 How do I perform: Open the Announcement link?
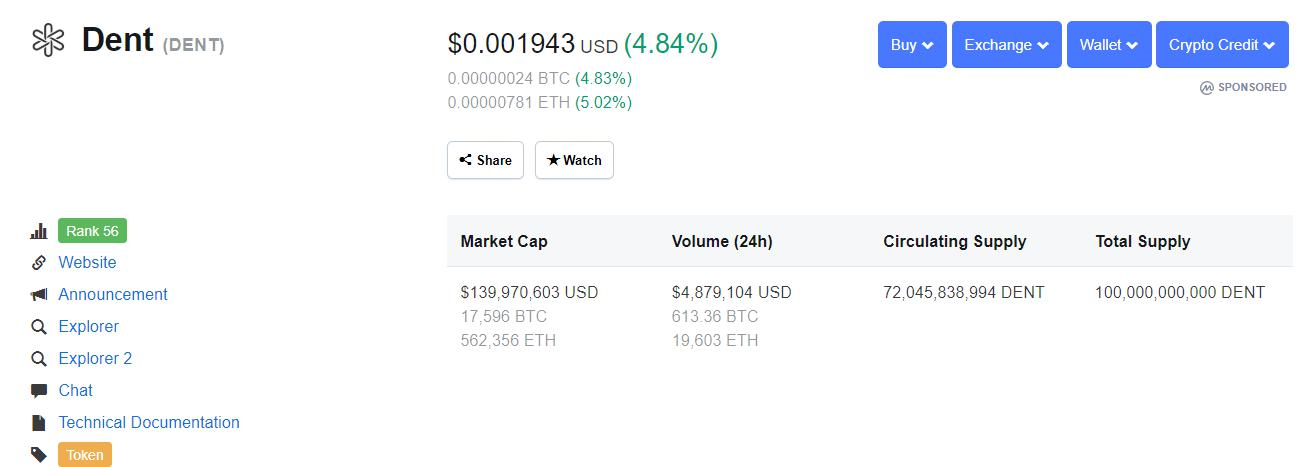pyautogui.click(x=113, y=295)
